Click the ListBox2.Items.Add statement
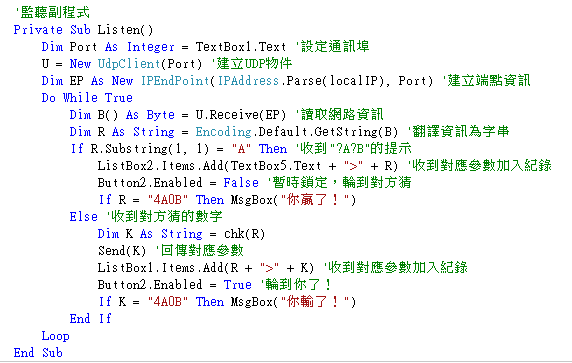This screenshot has width=572, height=363. click(x=248, y=166)
